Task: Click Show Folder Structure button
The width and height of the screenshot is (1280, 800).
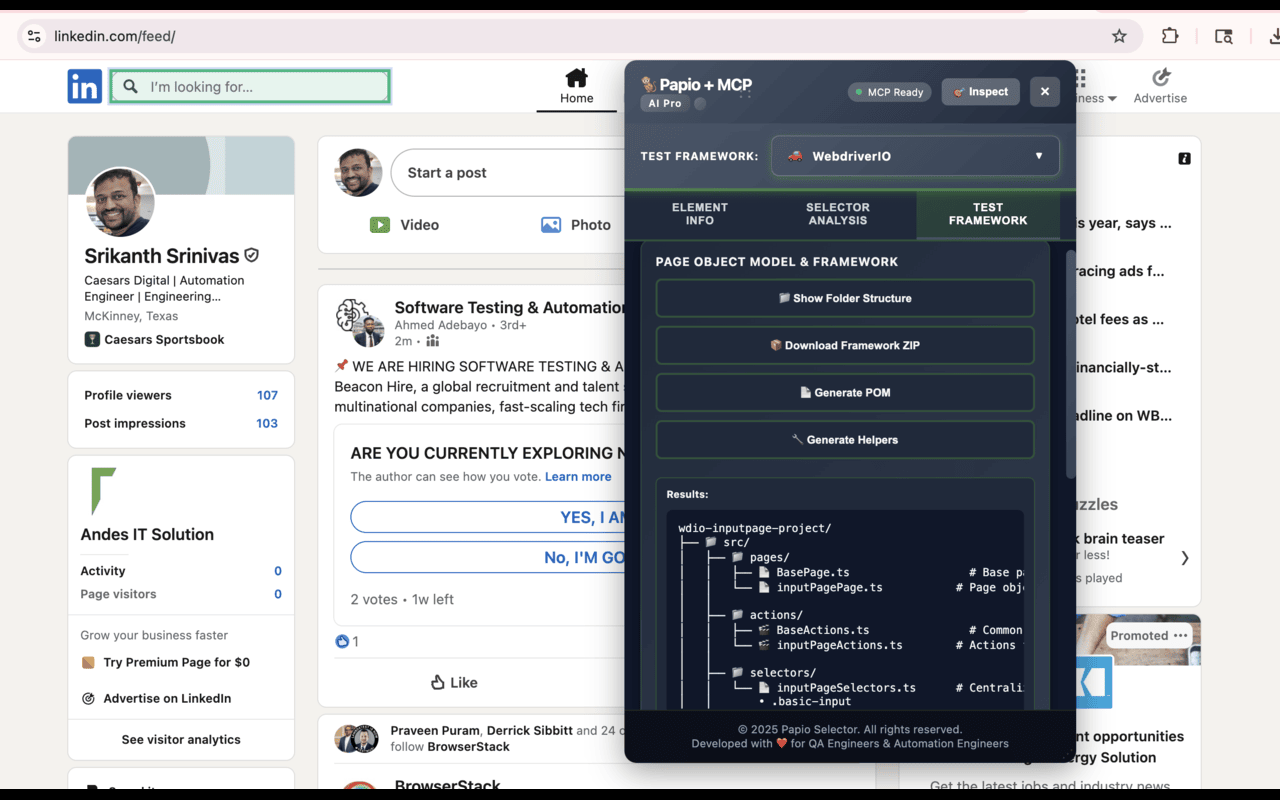Action: [845, 298]
